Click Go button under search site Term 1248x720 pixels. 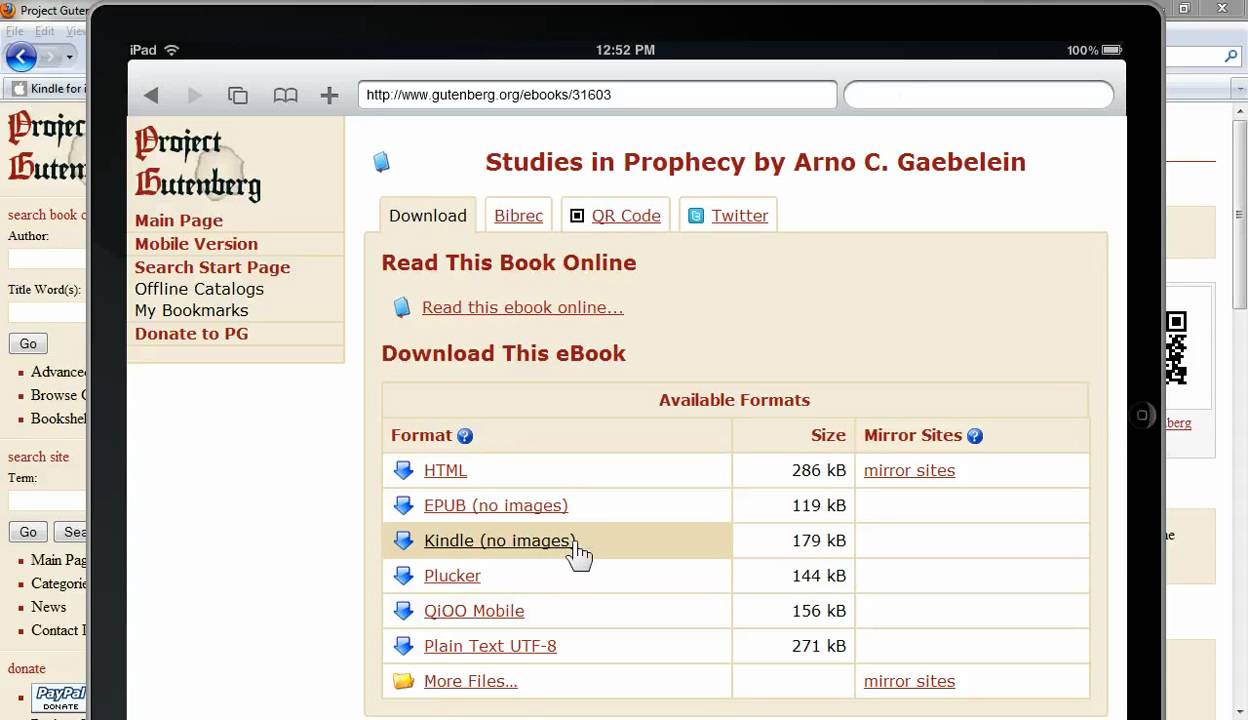(x=28, y=532)
